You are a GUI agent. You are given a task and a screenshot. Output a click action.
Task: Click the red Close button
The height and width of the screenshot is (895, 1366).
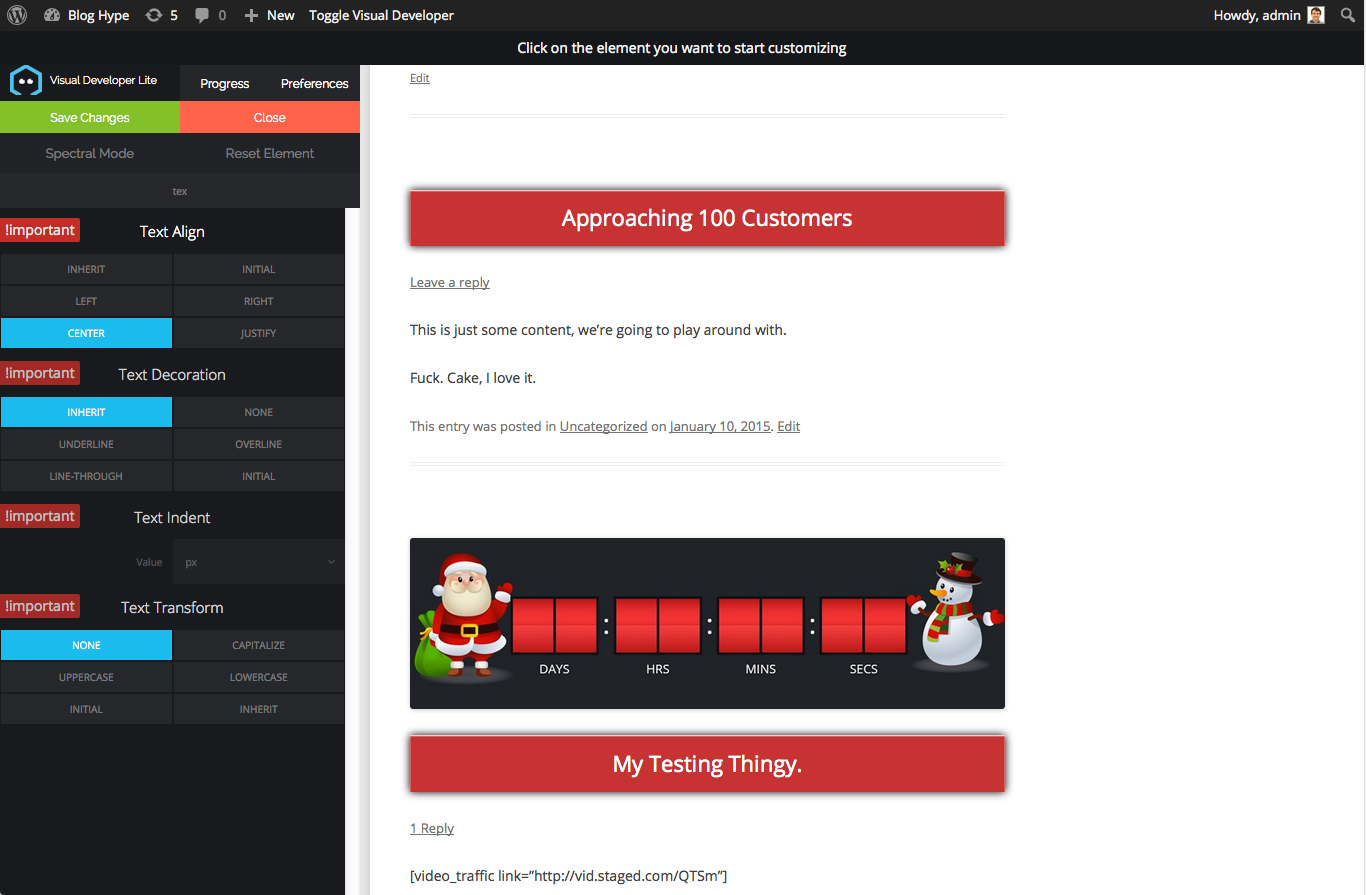pos(270,117)
